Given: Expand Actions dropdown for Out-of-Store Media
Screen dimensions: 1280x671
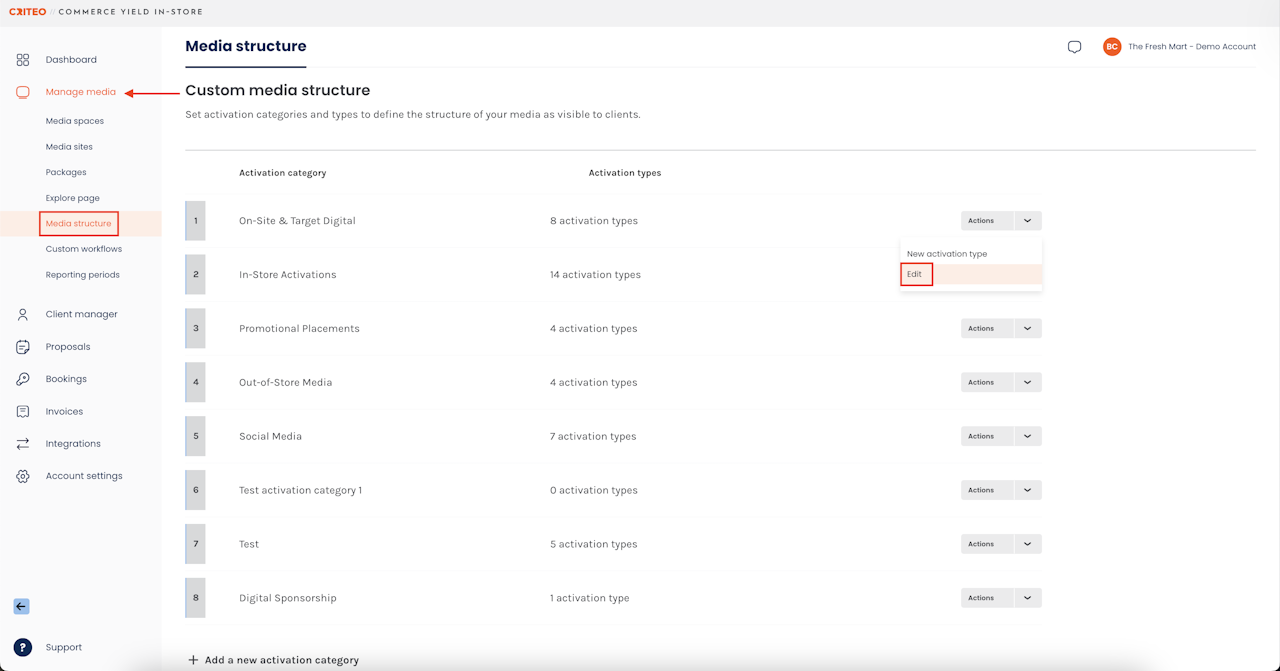Looking at the screenshot, I should coord(1027,382).
